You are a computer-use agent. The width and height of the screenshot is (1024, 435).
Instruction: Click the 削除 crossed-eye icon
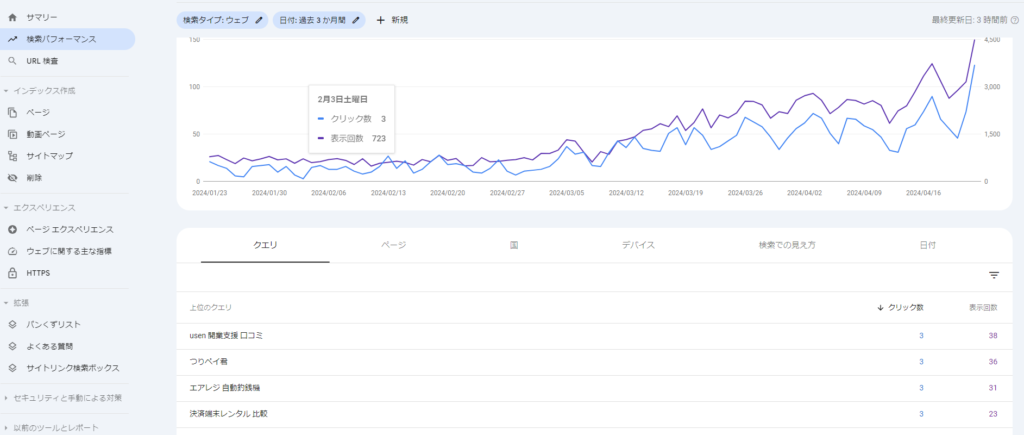pos(12,178)
